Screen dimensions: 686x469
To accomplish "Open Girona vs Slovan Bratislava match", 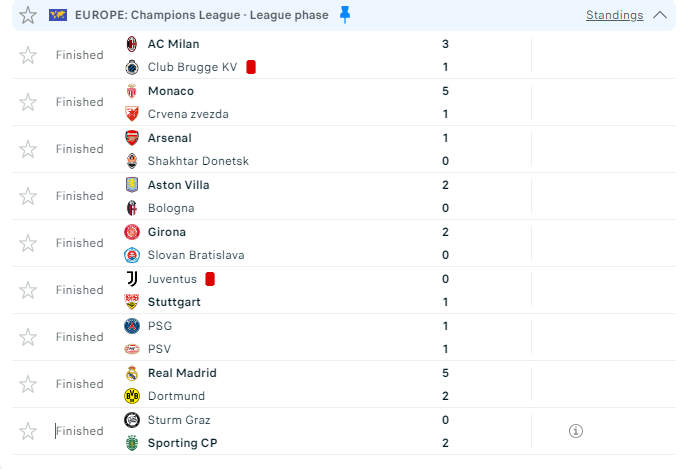I will pyautogui.click(x=300, y=243).
